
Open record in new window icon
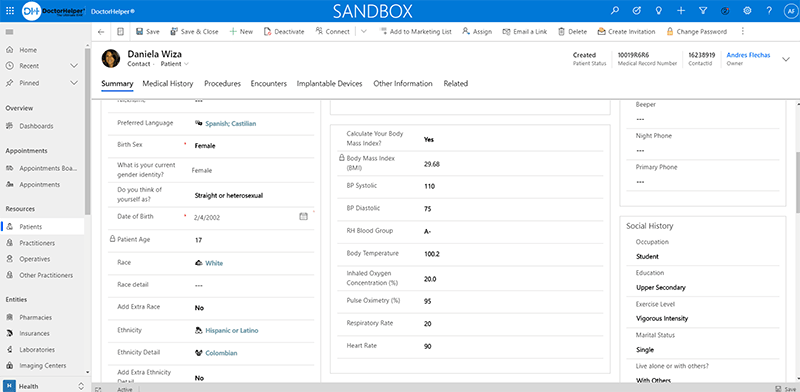click(120, 32)
